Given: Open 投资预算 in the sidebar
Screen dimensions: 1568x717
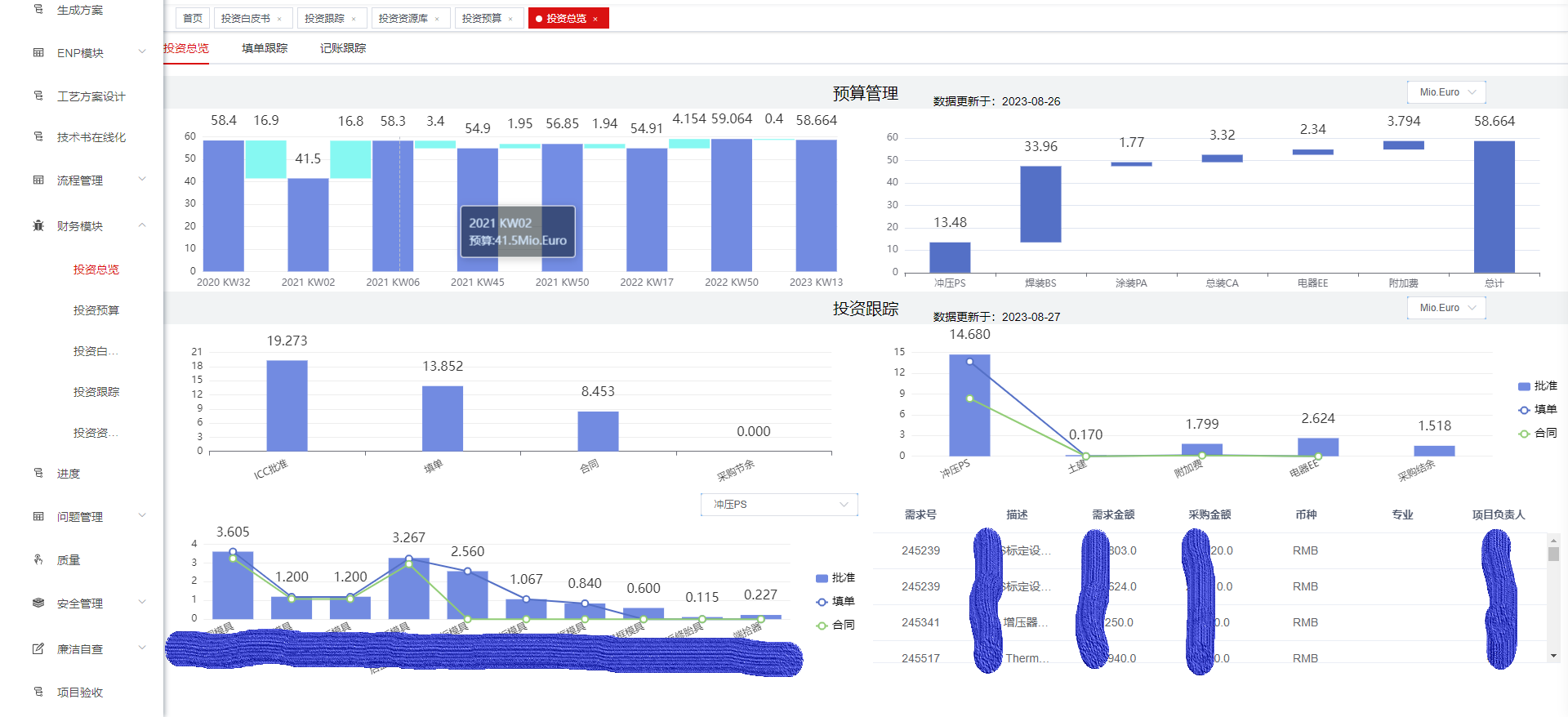Looking at the screenshot, I should 96,310.
